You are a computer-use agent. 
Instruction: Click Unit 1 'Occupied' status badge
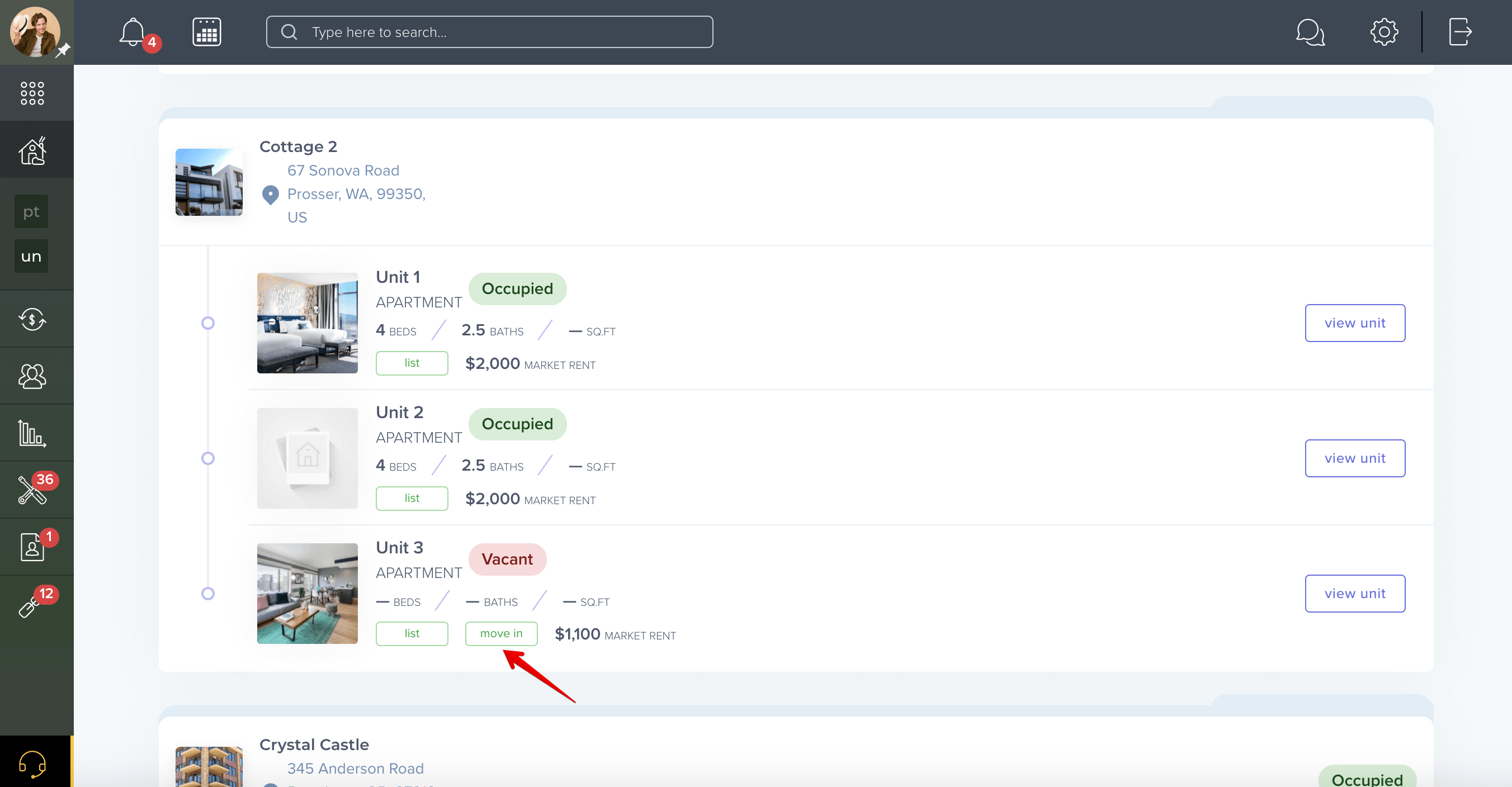(x=517, y=289)
